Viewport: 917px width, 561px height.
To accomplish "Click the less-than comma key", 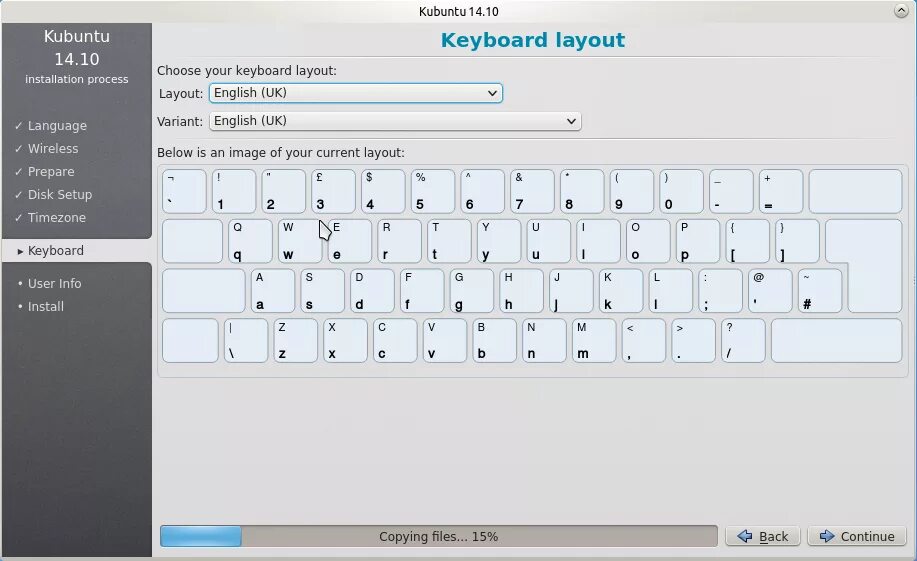I will (644, 340).
